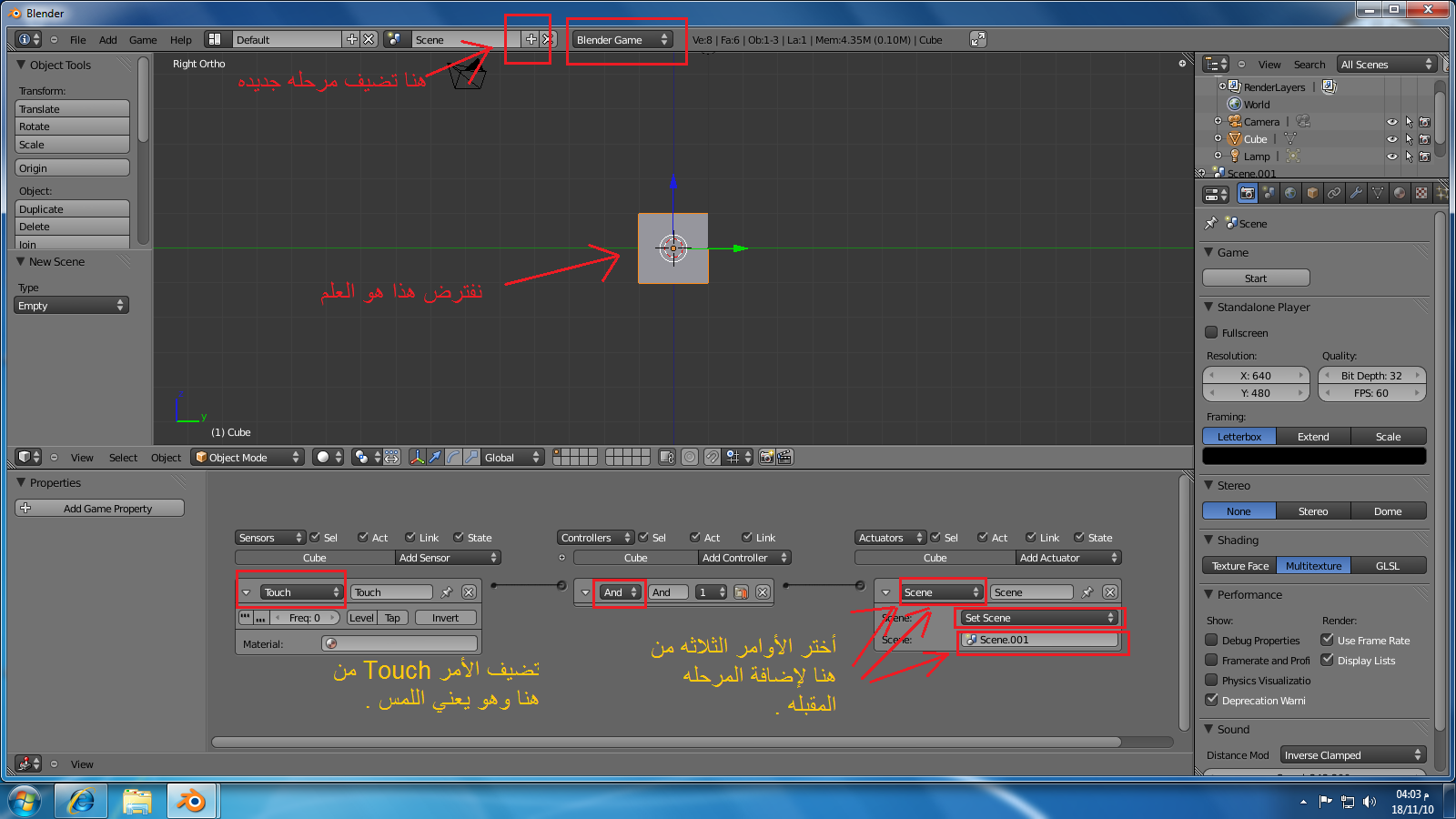
Task: Open the Render properties tab (camera icon)
Action: pos(1247,193)
